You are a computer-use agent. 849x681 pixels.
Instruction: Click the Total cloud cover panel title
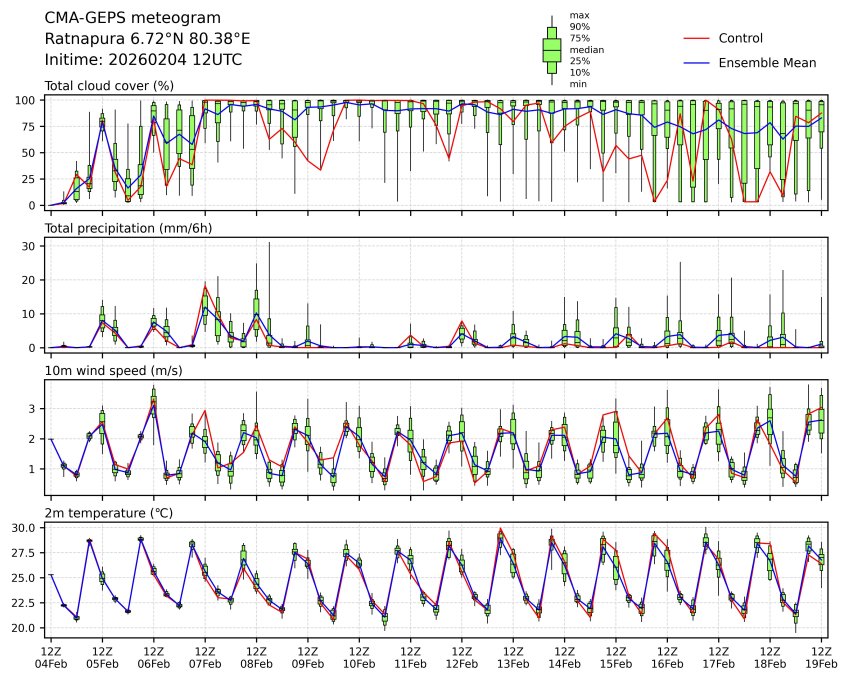tap(116, 85)
